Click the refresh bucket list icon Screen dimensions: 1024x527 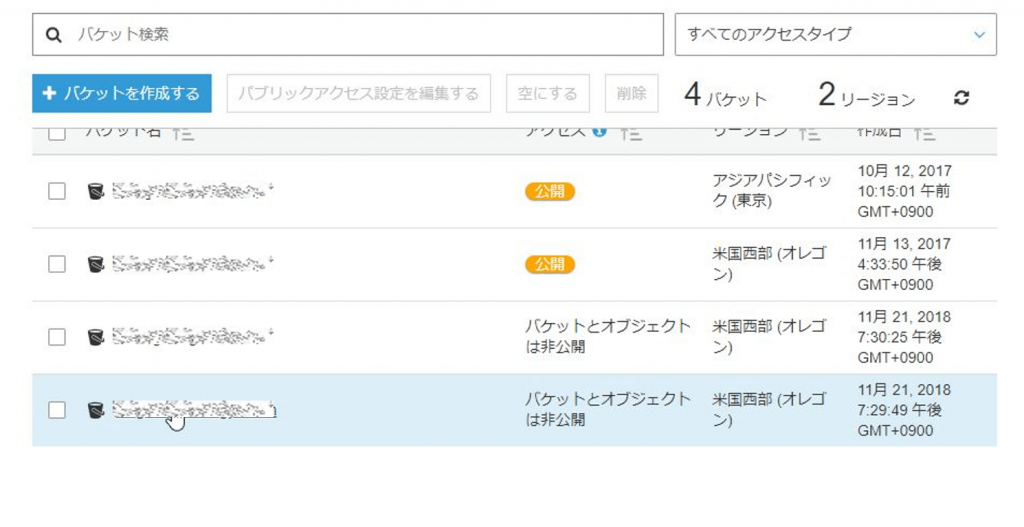[x=961, y=98]
